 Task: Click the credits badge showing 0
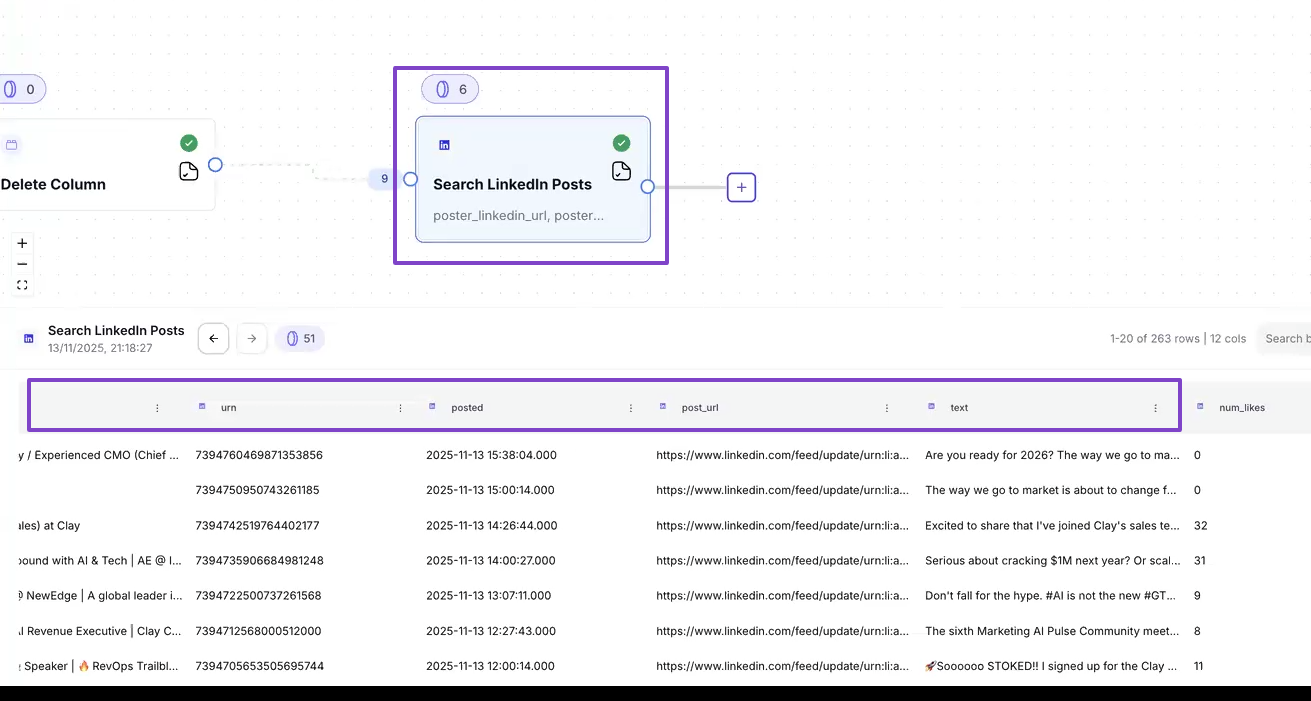click(x=20, y=89)
